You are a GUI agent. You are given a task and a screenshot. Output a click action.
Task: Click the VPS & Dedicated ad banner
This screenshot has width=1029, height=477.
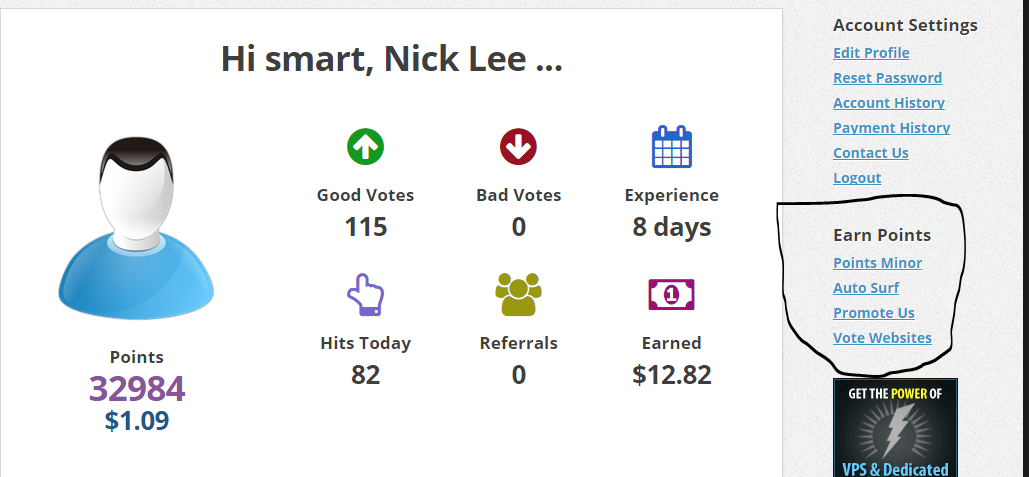895,428
